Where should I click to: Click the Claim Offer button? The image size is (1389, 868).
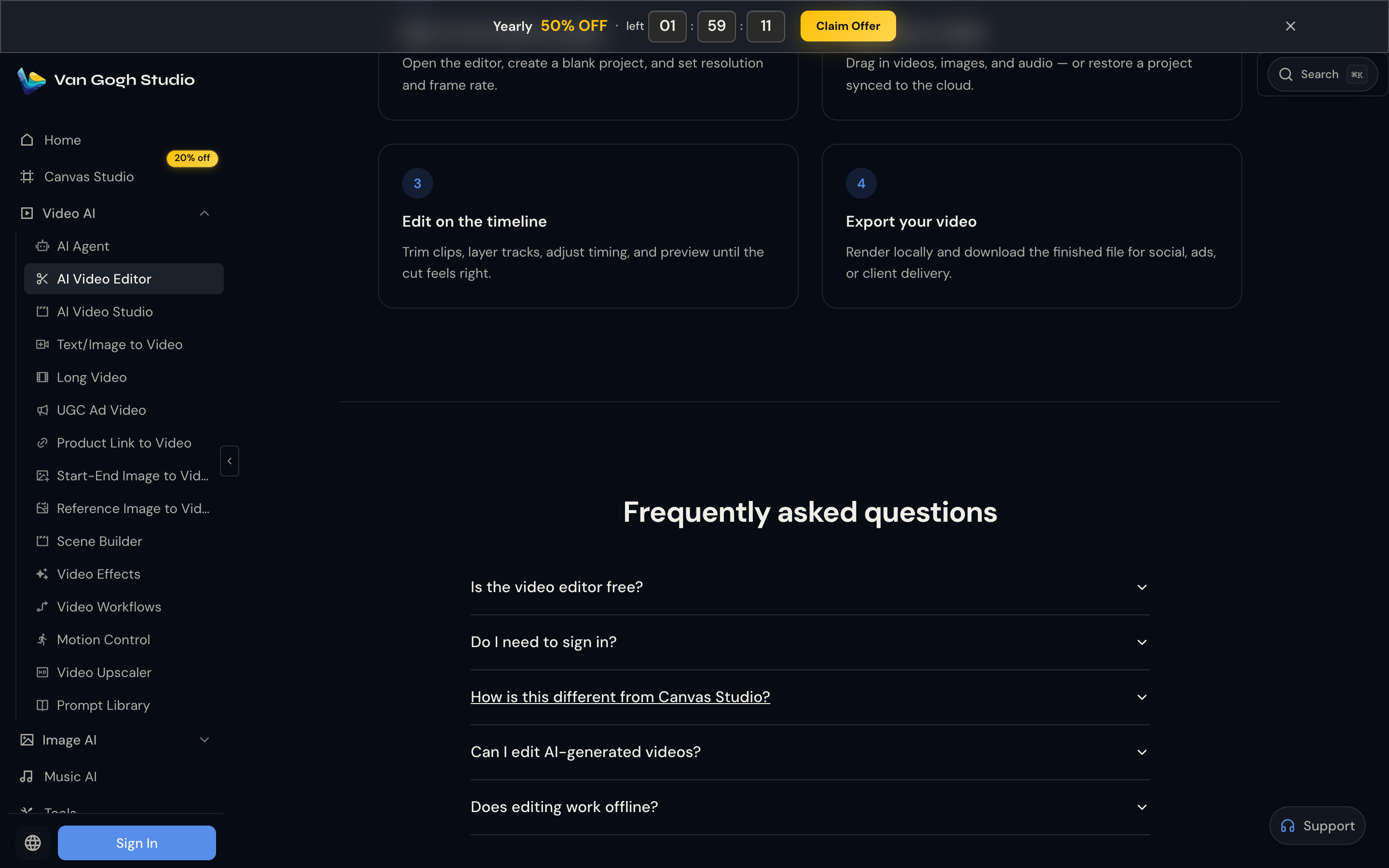click(848, 26)
